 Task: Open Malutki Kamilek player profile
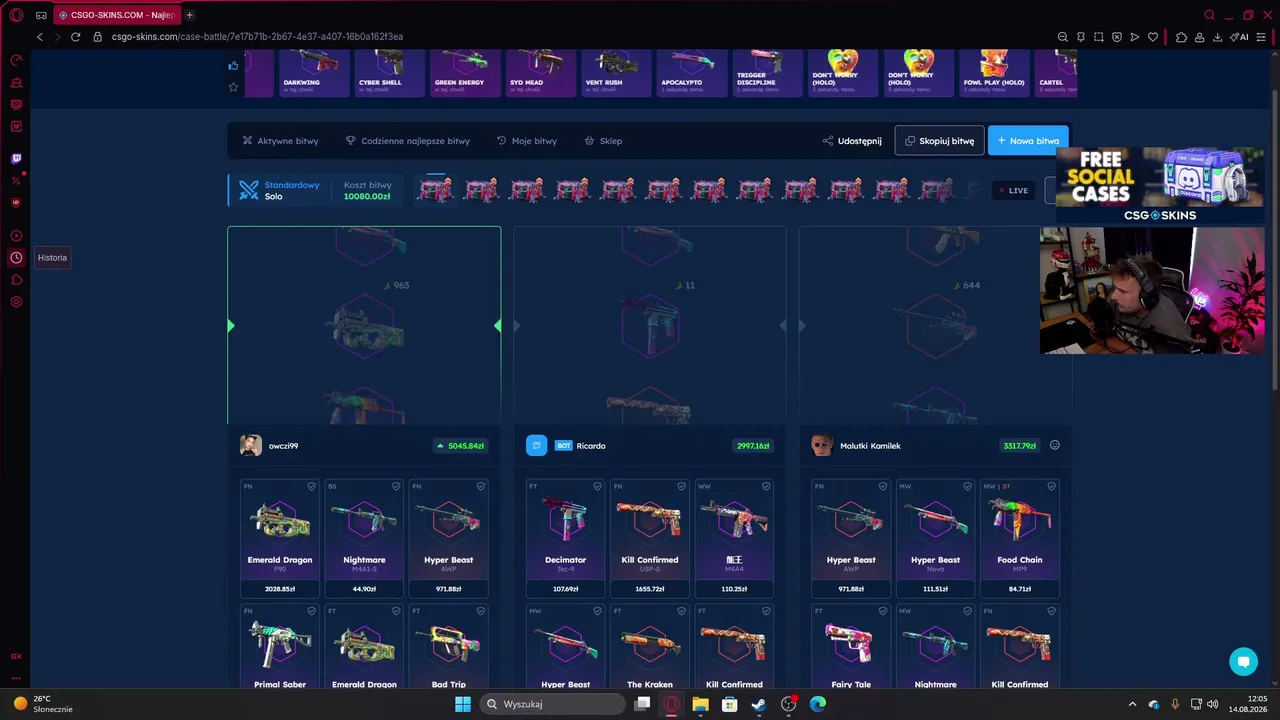click(x=856, y=446)
